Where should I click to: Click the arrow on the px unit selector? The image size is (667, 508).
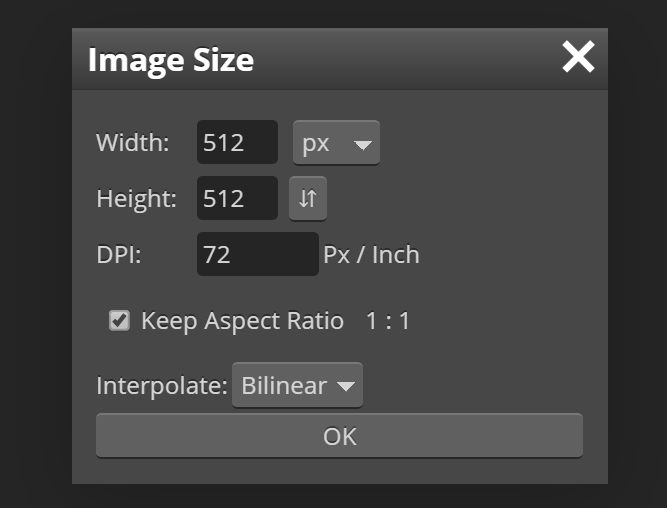(x=363, y=145)
